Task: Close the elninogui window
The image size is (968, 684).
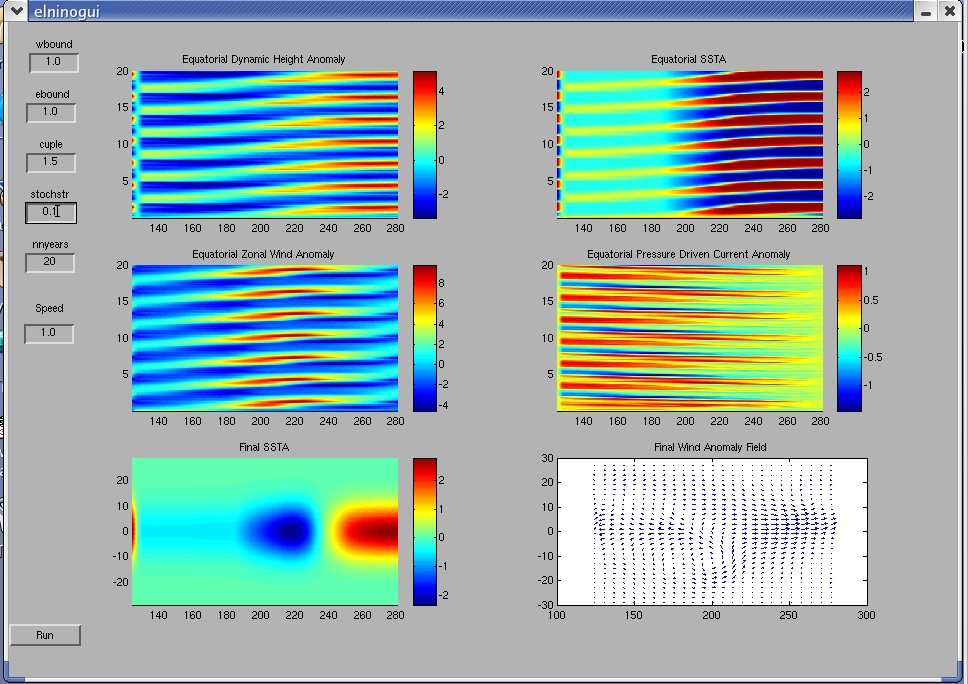Action: coord(950,11)
